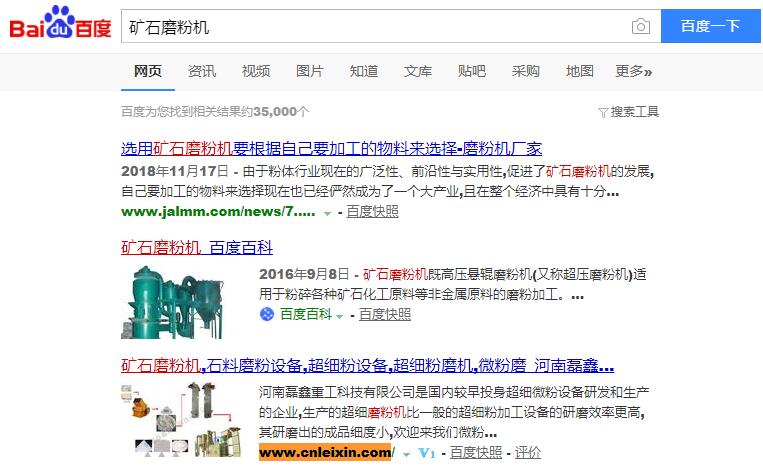
Task: Click the date 2016年9月8日
Action: coord(304,274)
